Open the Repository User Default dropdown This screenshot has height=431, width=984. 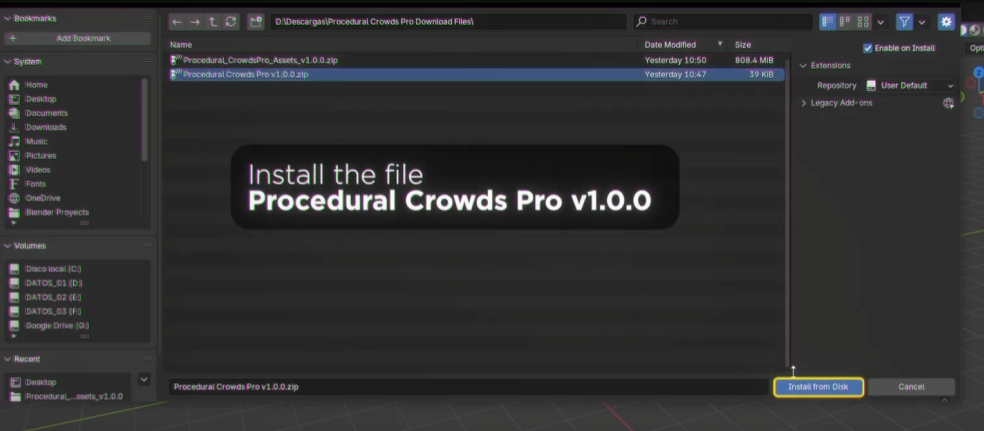tap(910, 86)
